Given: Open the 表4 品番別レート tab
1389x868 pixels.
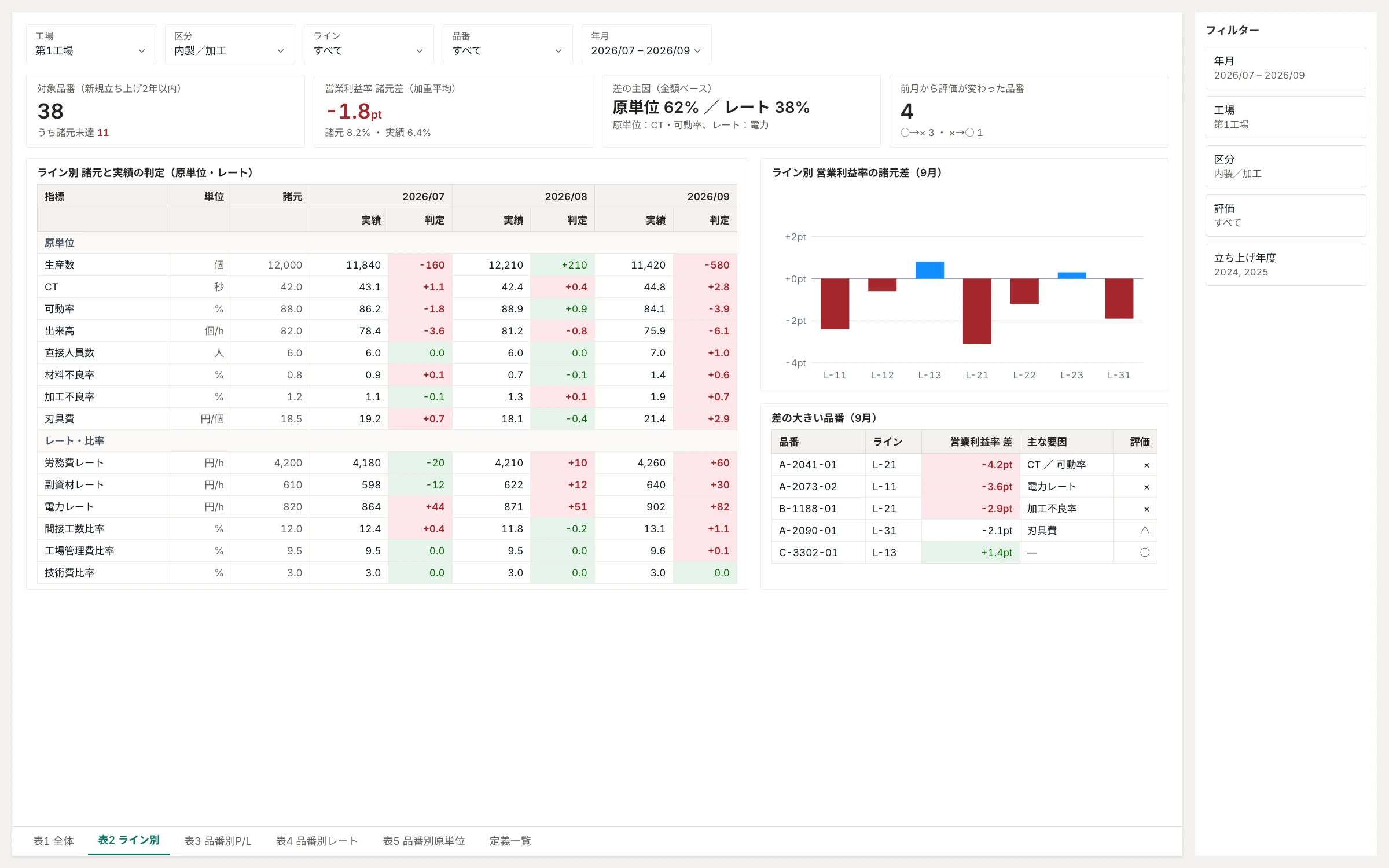Looking at the screenshot, I should [317, 841].
